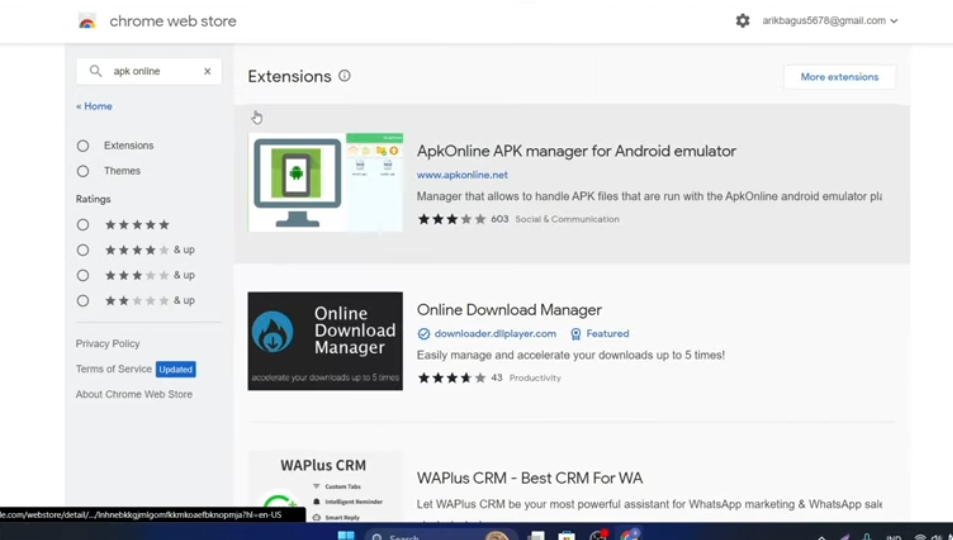
Task: Clear the search box with the X icon
Action: click(x=207, y=72)
